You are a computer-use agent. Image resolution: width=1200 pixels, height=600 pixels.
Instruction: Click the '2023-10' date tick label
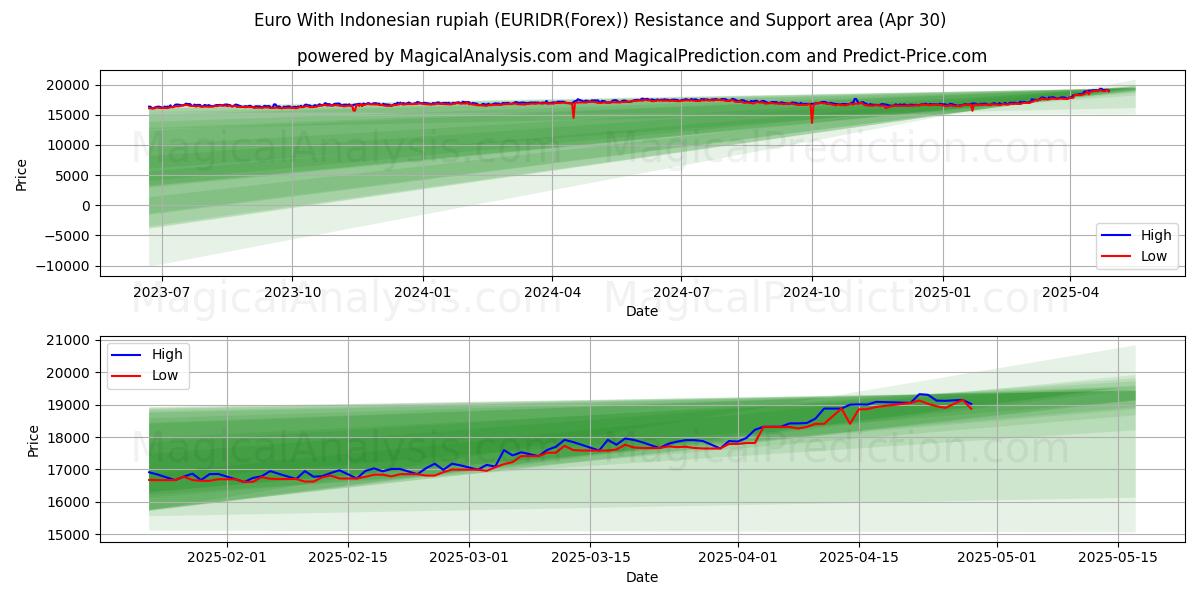click(x=292, y=292)
